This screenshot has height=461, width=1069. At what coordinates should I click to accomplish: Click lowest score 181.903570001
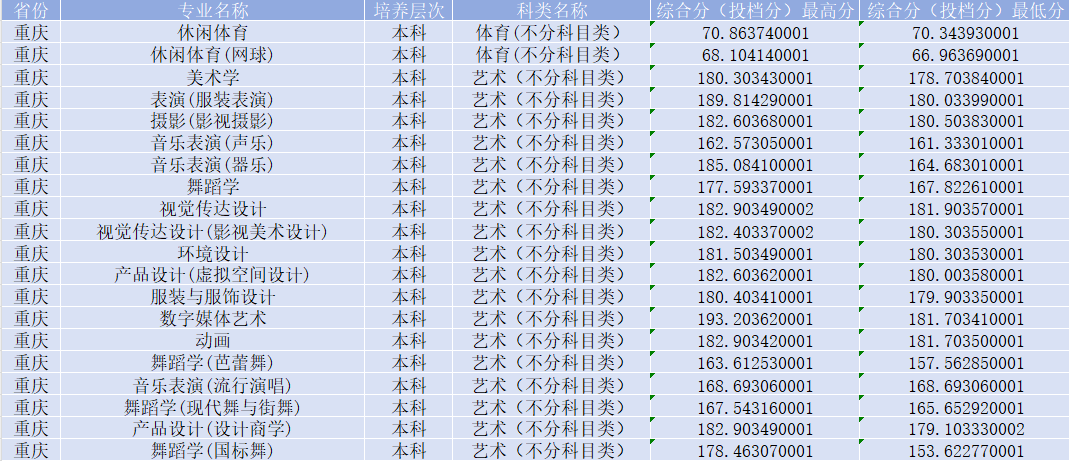pos(964,209)
